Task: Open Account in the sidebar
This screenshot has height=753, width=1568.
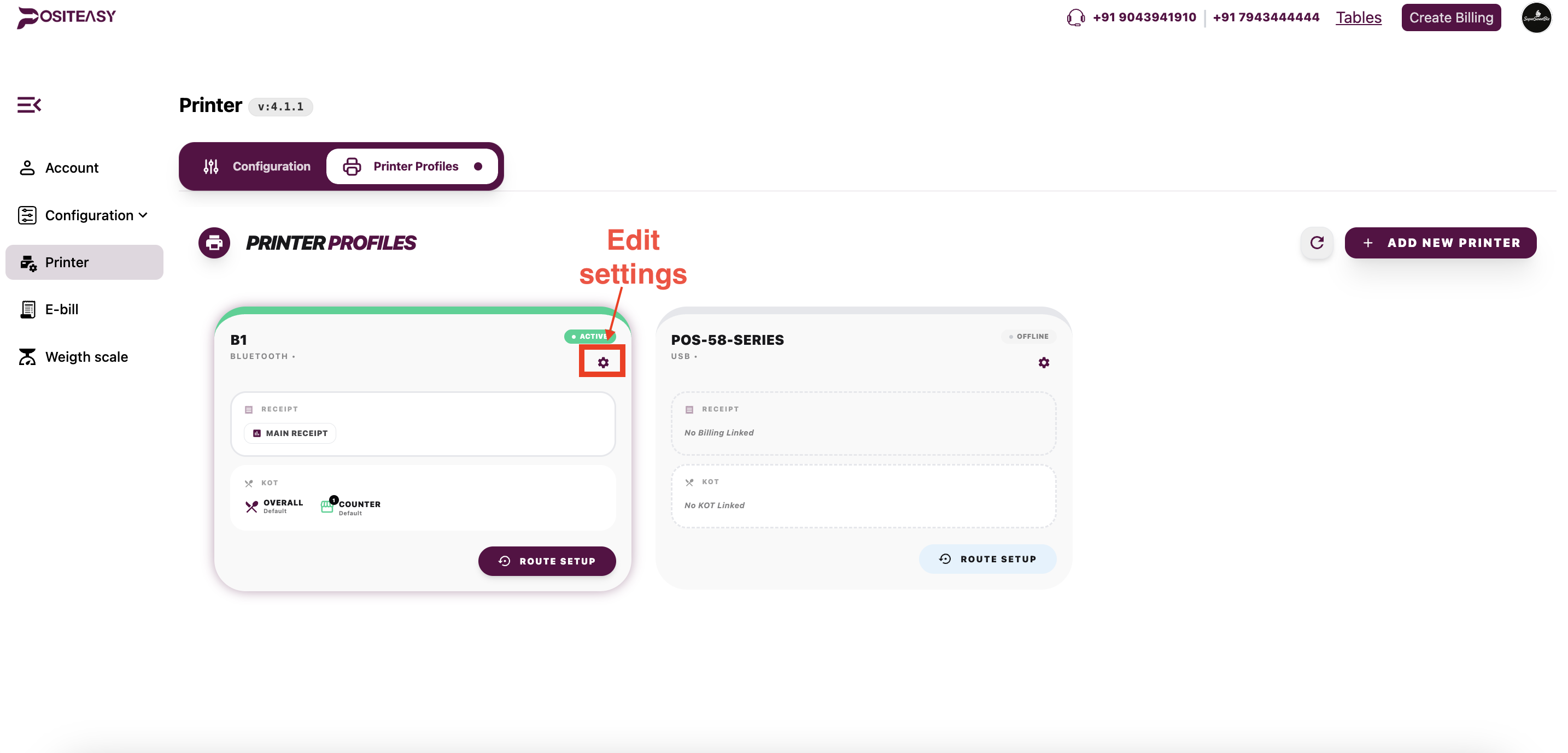Action: coord(71,168)
